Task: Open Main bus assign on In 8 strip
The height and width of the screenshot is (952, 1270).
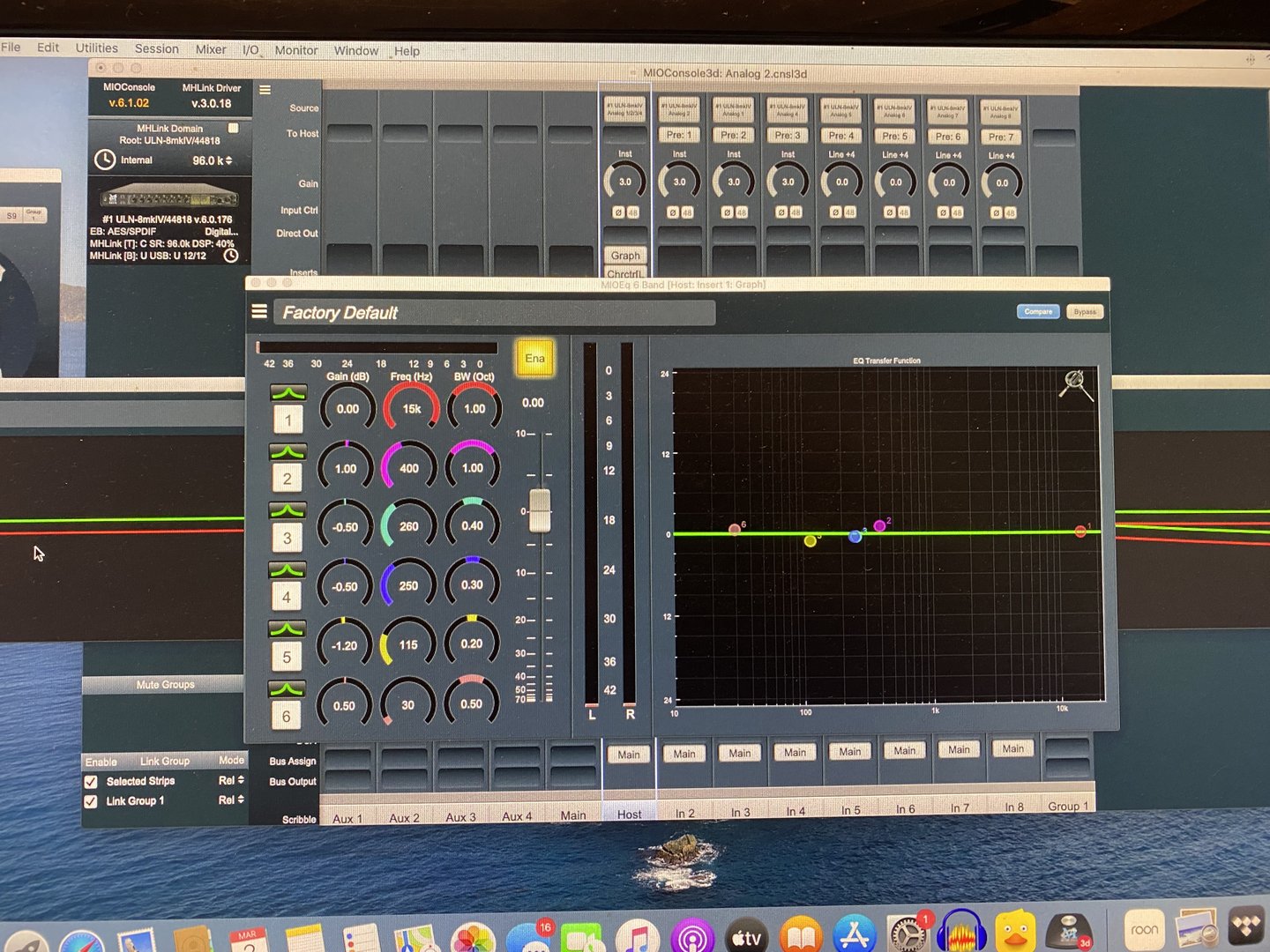Action: click(x=1013, y=748)
